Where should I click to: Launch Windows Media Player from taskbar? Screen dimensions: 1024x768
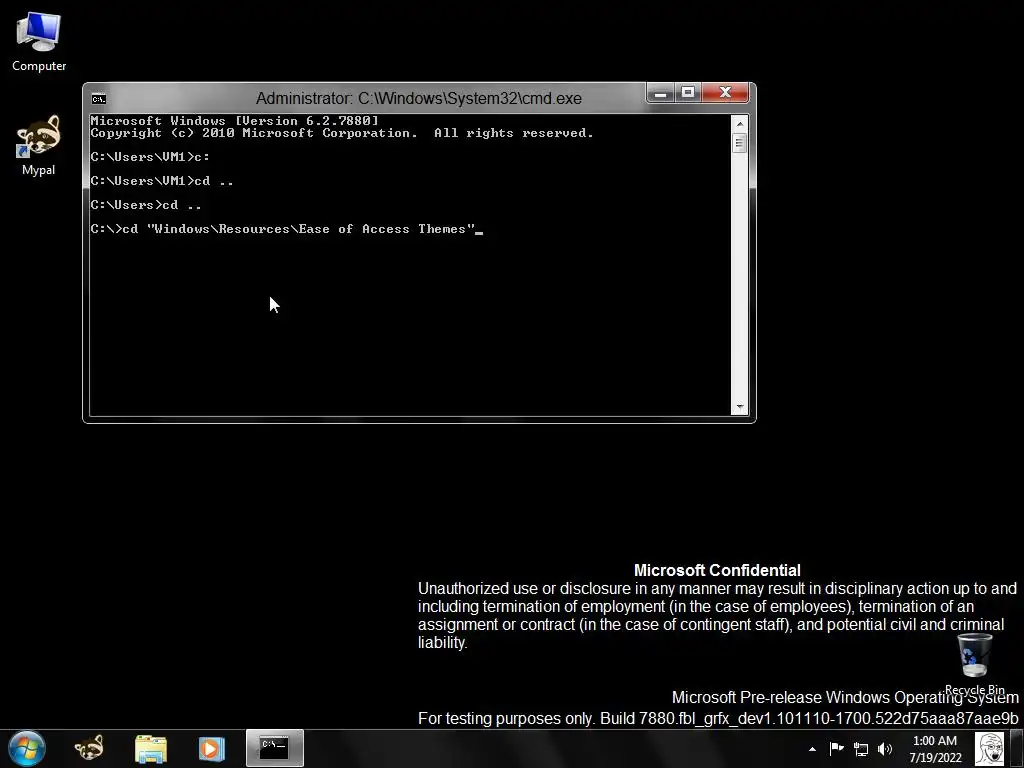[x=212, y=748]
